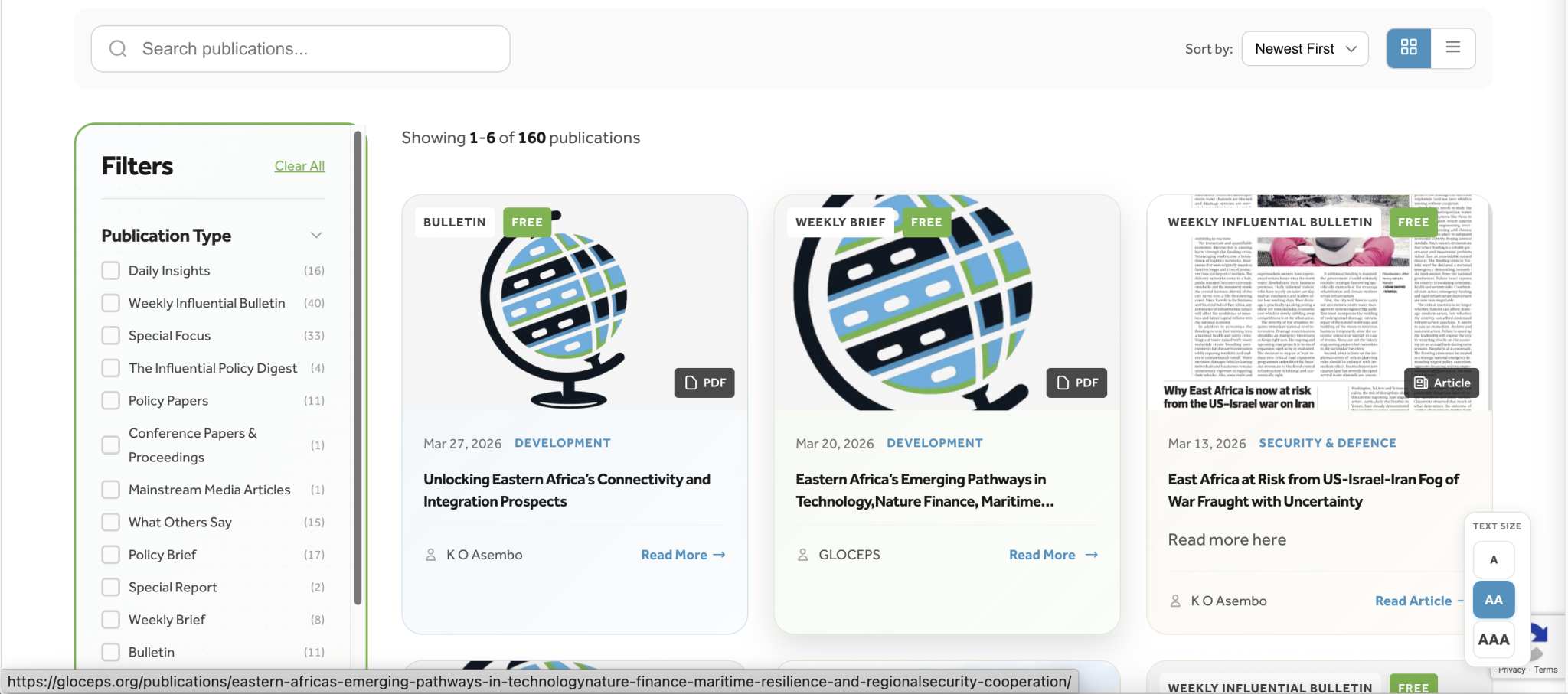
Task: Click the DEVELOPMENT category on Mar 27 card
Action: (563, 443)
